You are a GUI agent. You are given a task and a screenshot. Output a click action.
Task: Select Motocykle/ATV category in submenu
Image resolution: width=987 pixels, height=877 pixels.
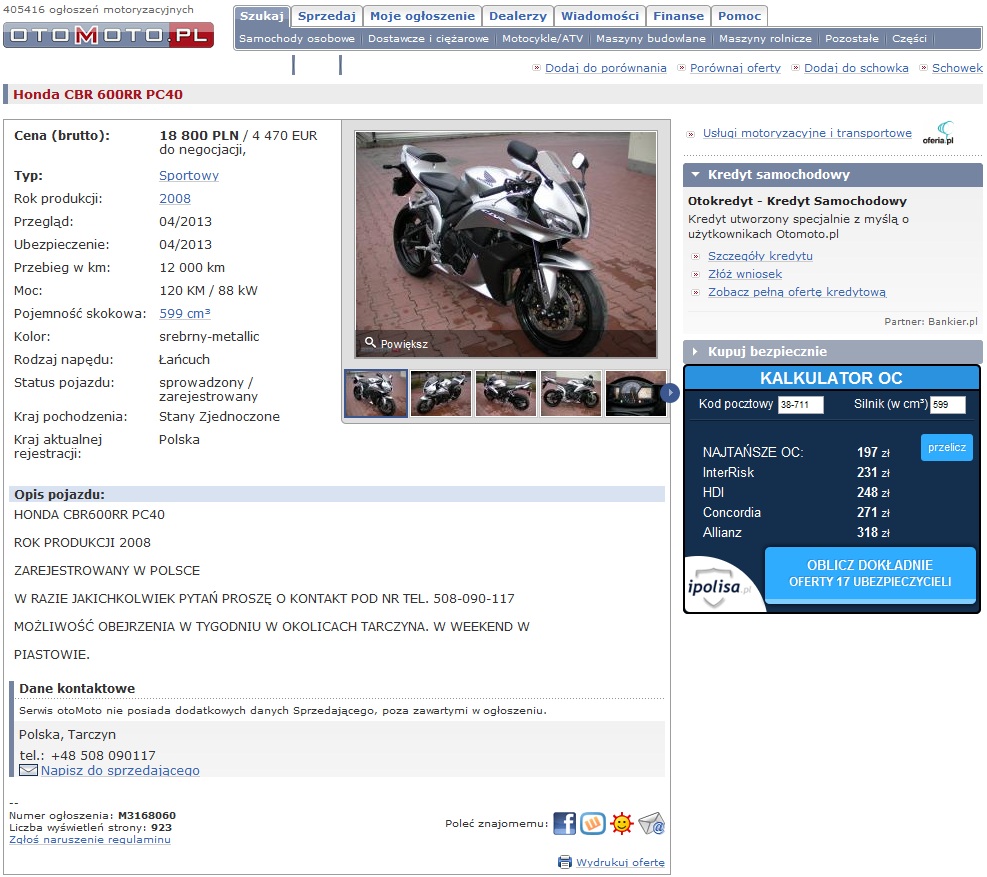click(542, 39)
